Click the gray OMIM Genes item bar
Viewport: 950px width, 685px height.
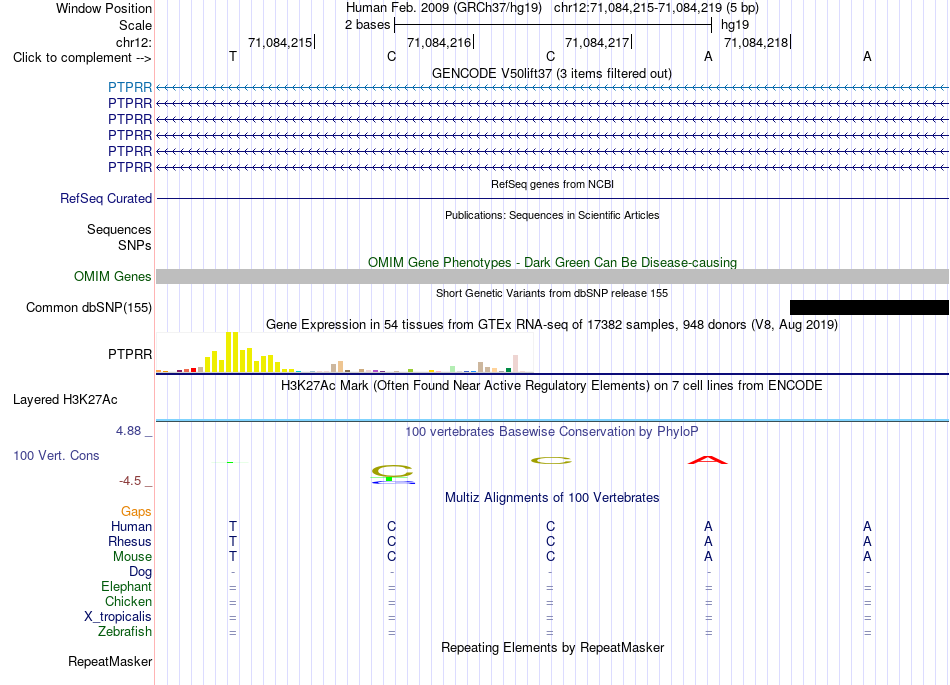click(x=552, y=277)
